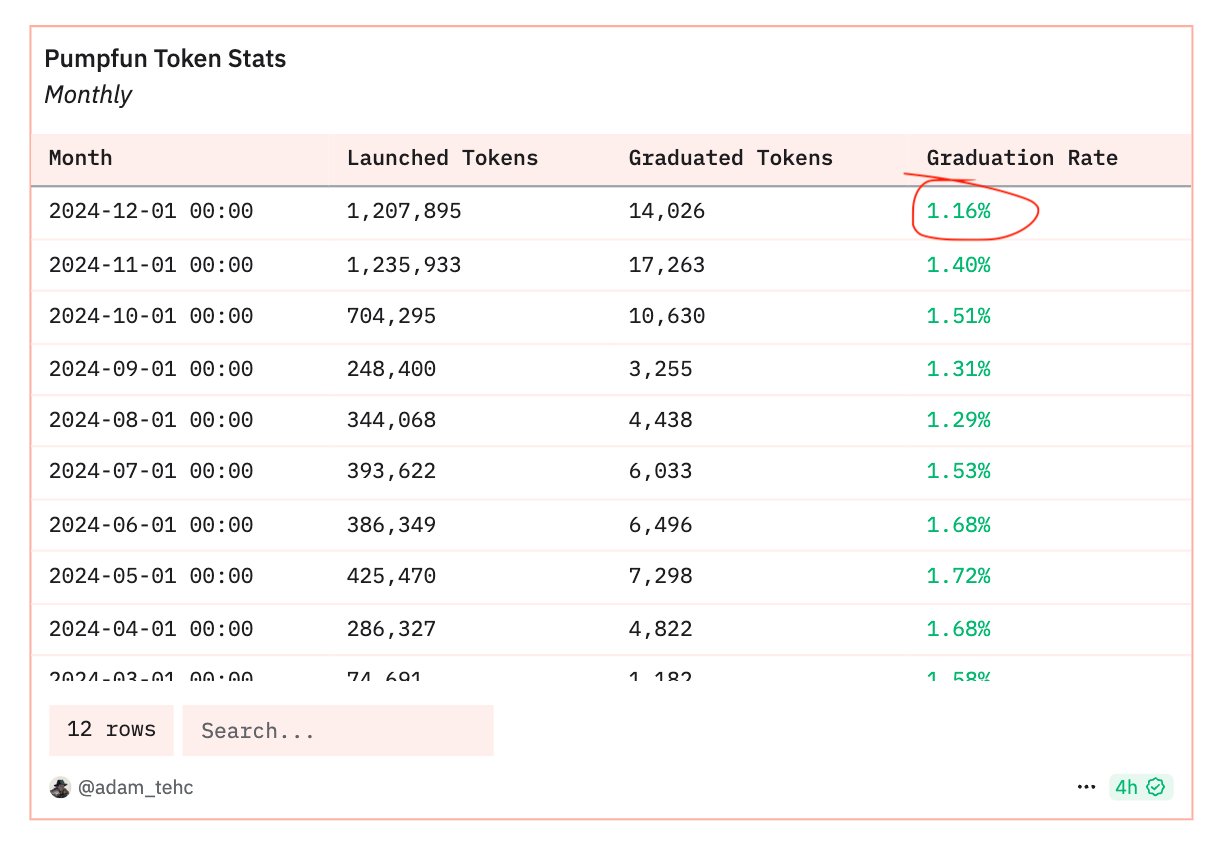Click the 6,496 graduated tokens value
Screen dimensions: 1224x852
point(660,525)
